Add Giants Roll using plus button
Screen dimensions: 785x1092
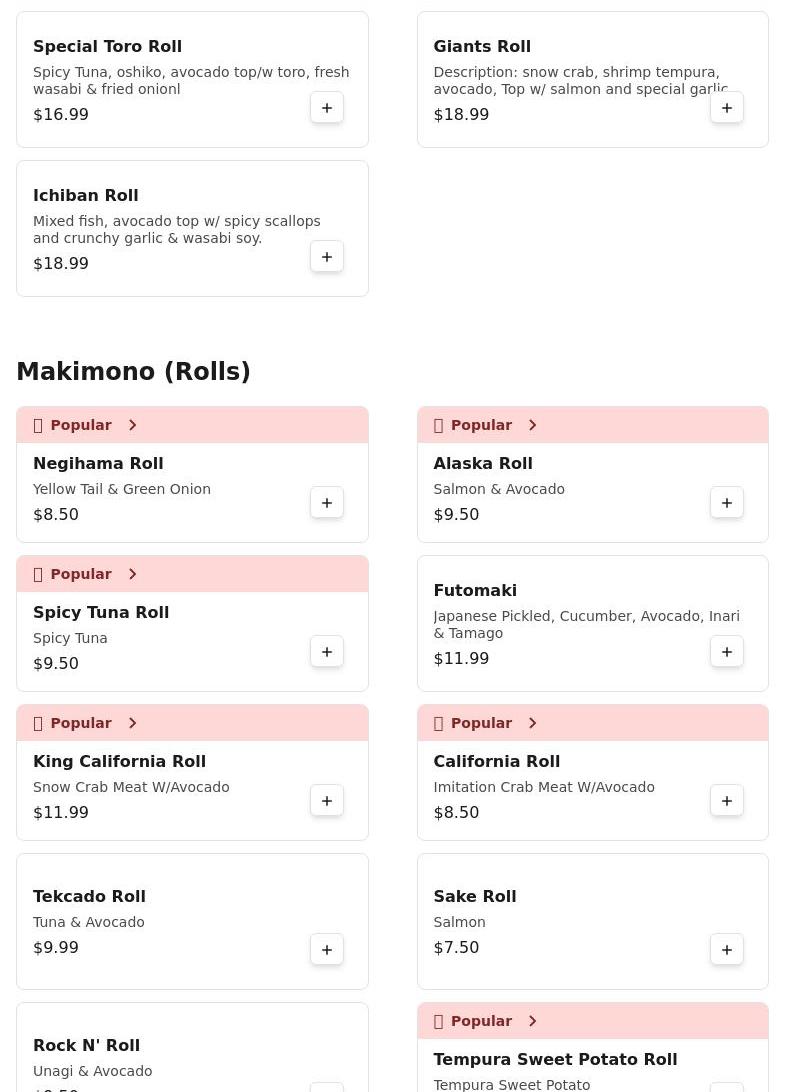pyautogui.click(x=727, y=108)
